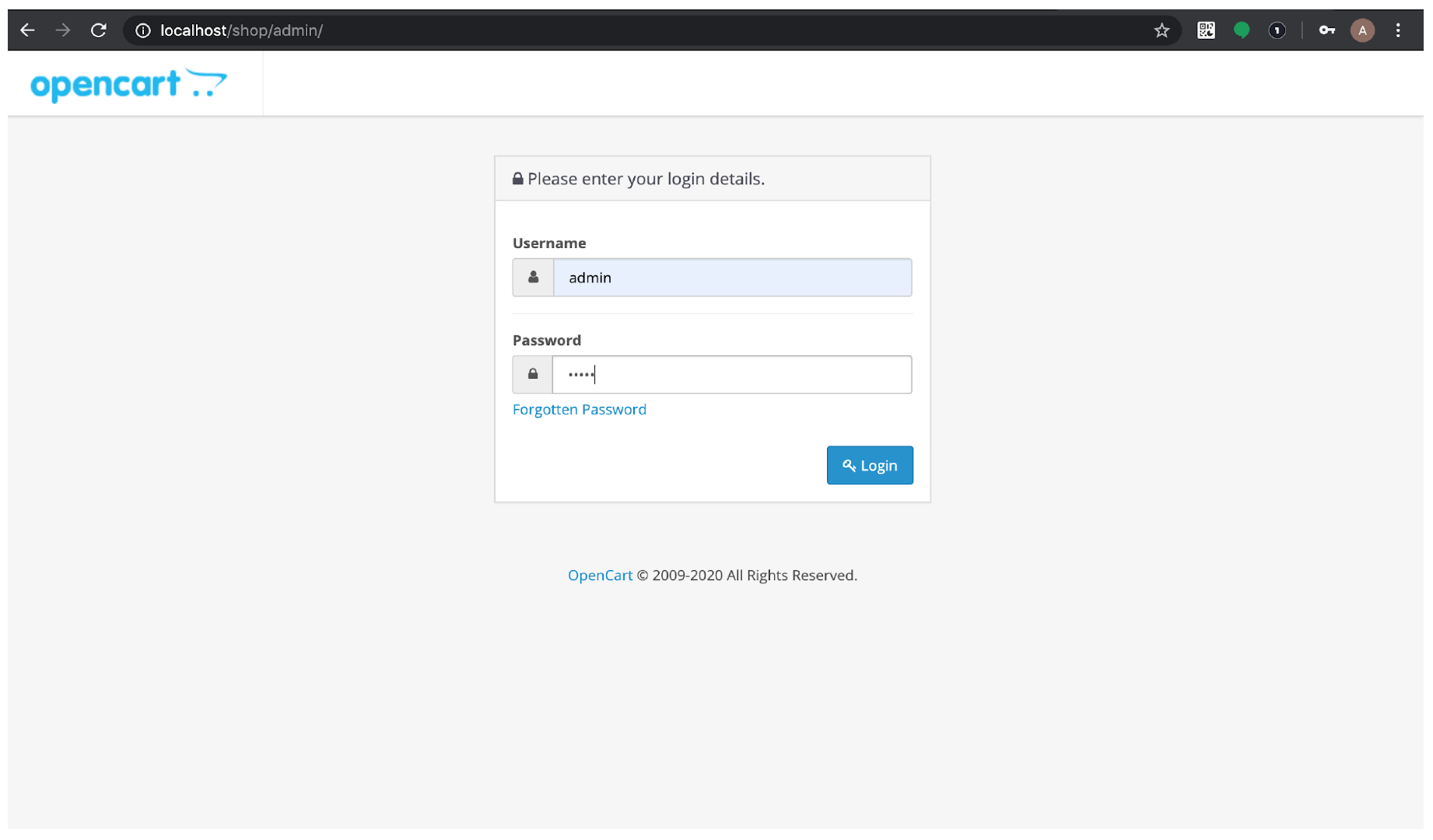Reload the page with refresh icon
This screenshot has width=1433, height=840.
point(99,30)
